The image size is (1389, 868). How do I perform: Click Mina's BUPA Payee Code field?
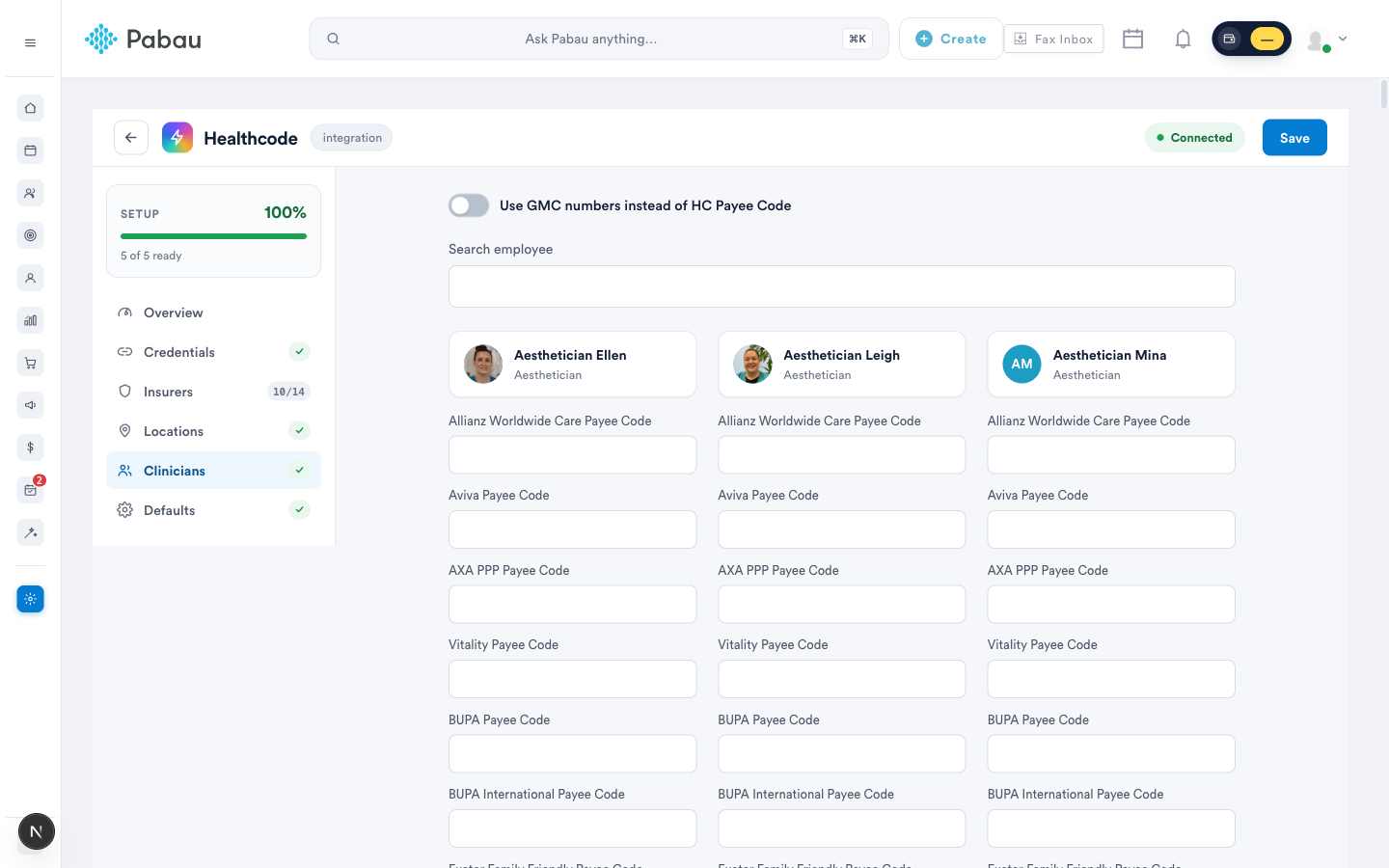click(1111, 753)
